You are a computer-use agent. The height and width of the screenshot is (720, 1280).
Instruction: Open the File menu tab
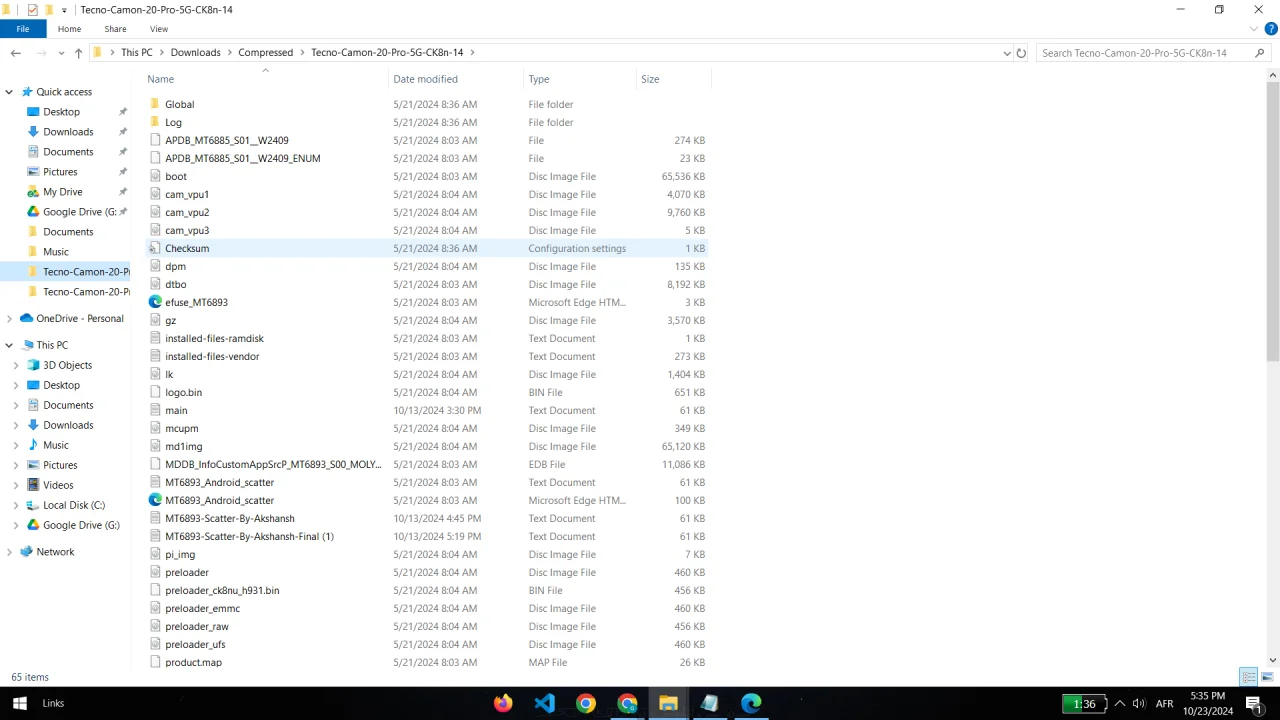pos(22,29)
